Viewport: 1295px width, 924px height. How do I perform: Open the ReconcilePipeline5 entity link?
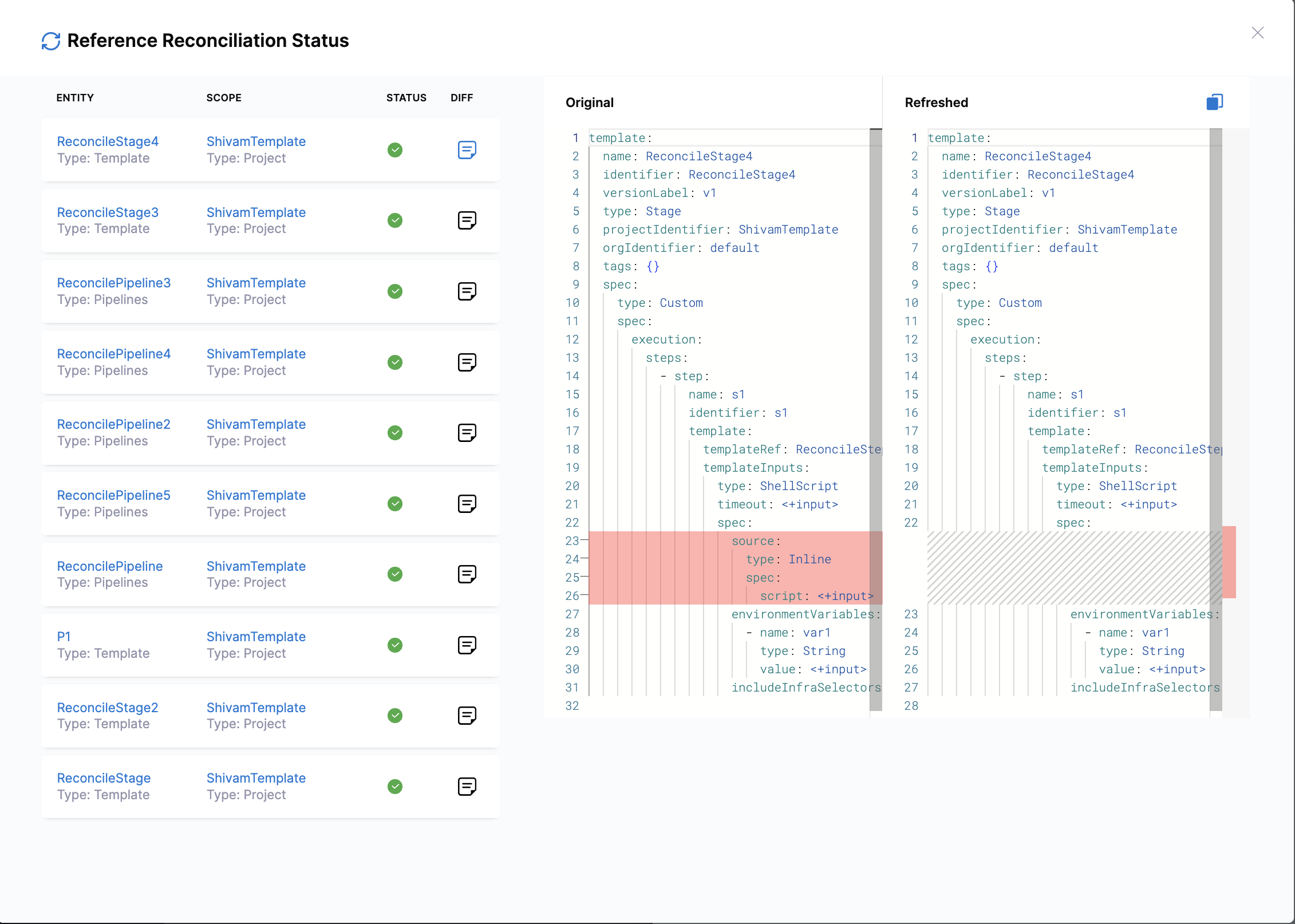113,495
